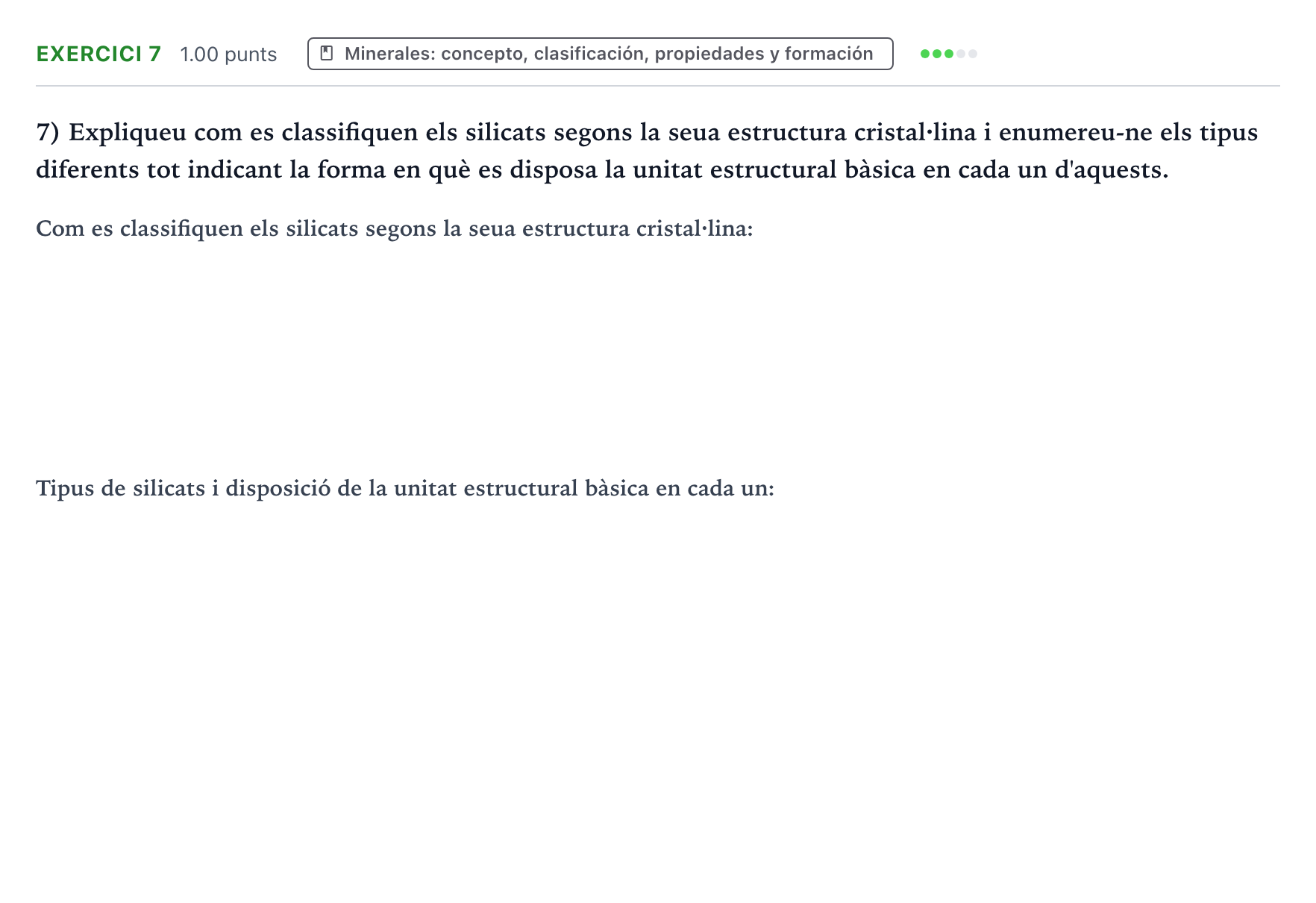Click the 1.00 punts score label
This screenshot has height=903, width=1316.
(x=228, y=54)
